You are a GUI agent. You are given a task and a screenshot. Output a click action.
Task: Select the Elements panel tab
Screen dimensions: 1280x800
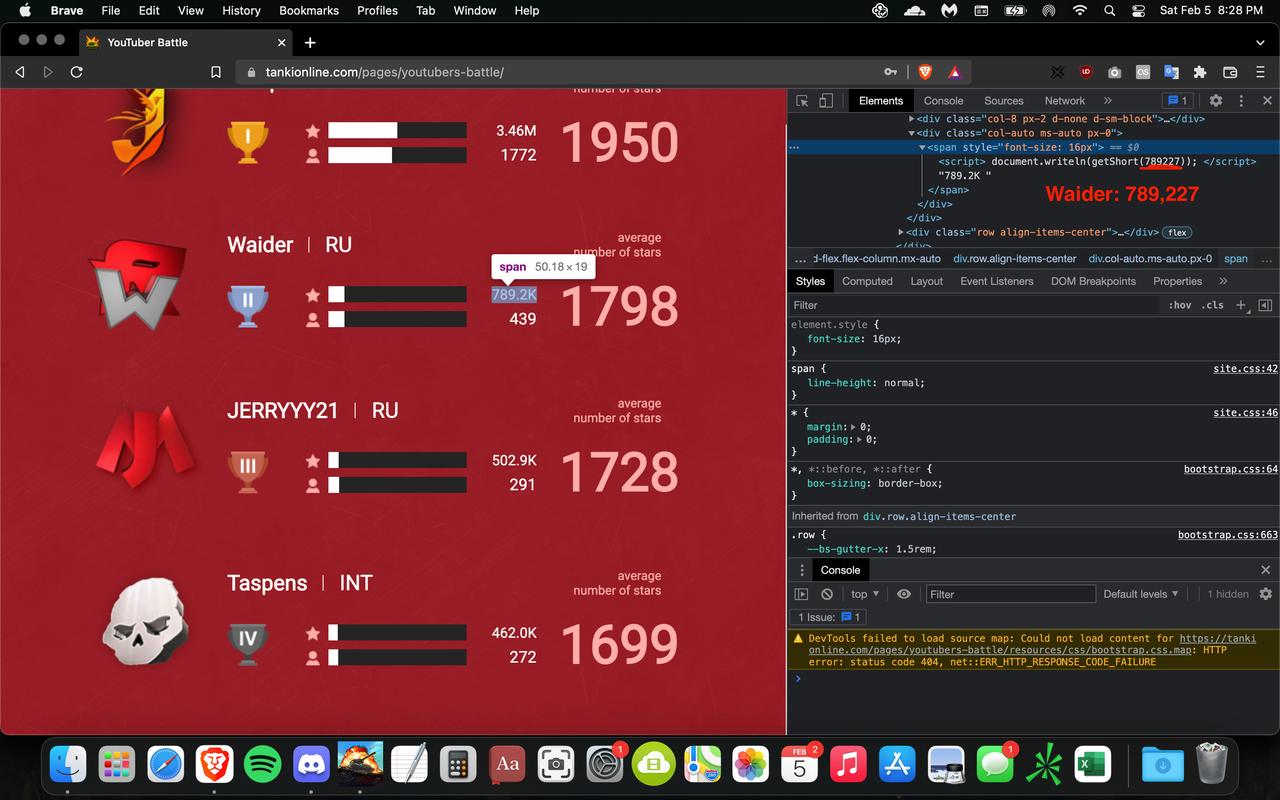point(880,101)
